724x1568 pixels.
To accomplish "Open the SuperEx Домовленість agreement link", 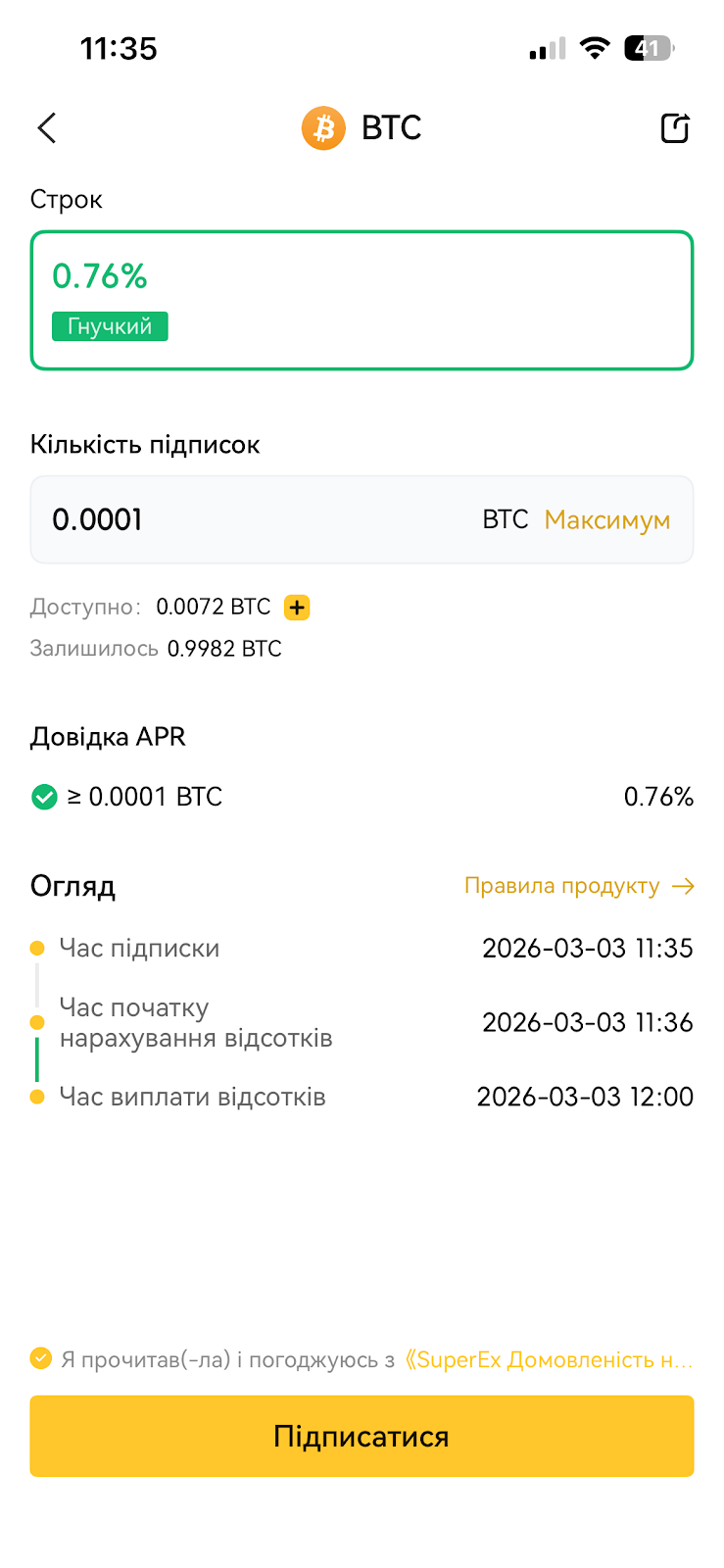I will (549, 1359).
